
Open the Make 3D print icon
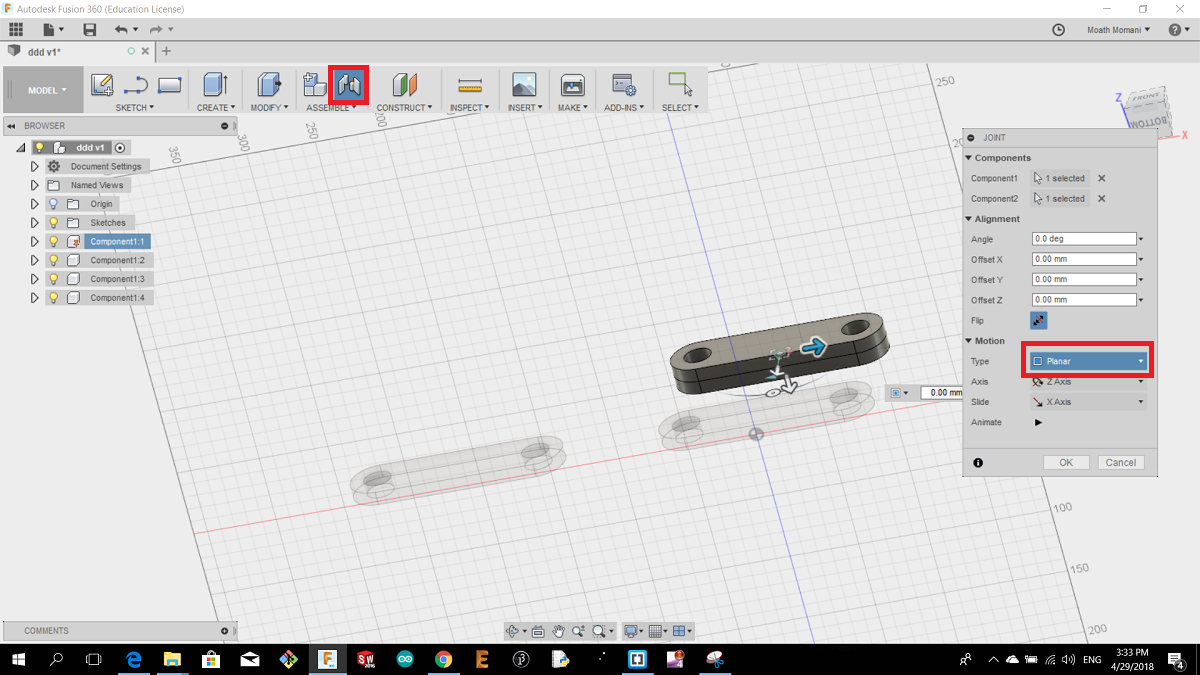point(572,85)
